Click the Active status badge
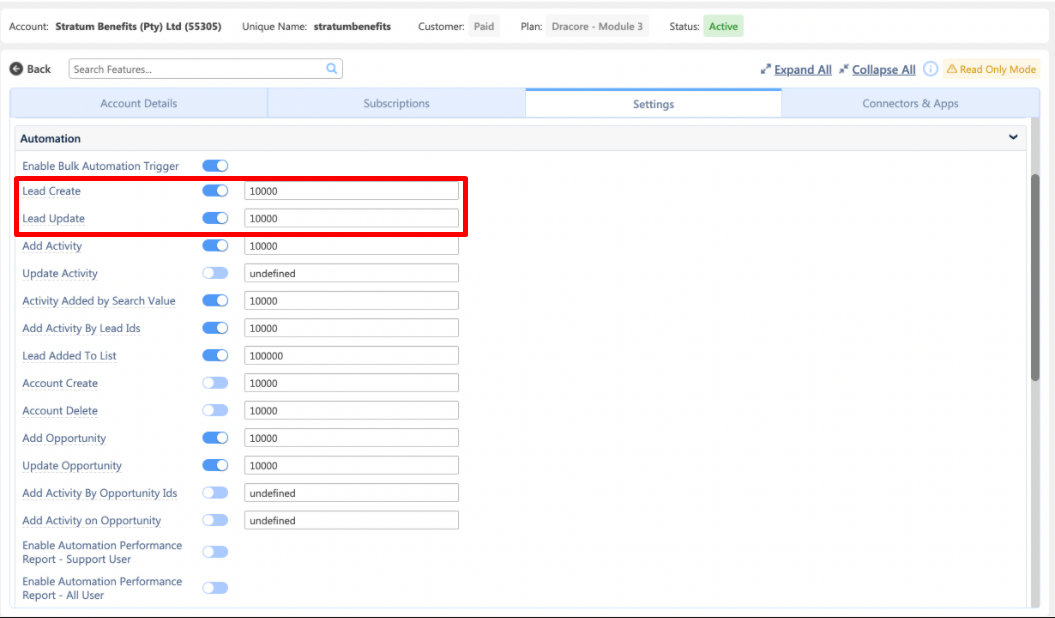Image resolution: width=1055 pixels, height=618 pixels. click(x=723, y=26)
